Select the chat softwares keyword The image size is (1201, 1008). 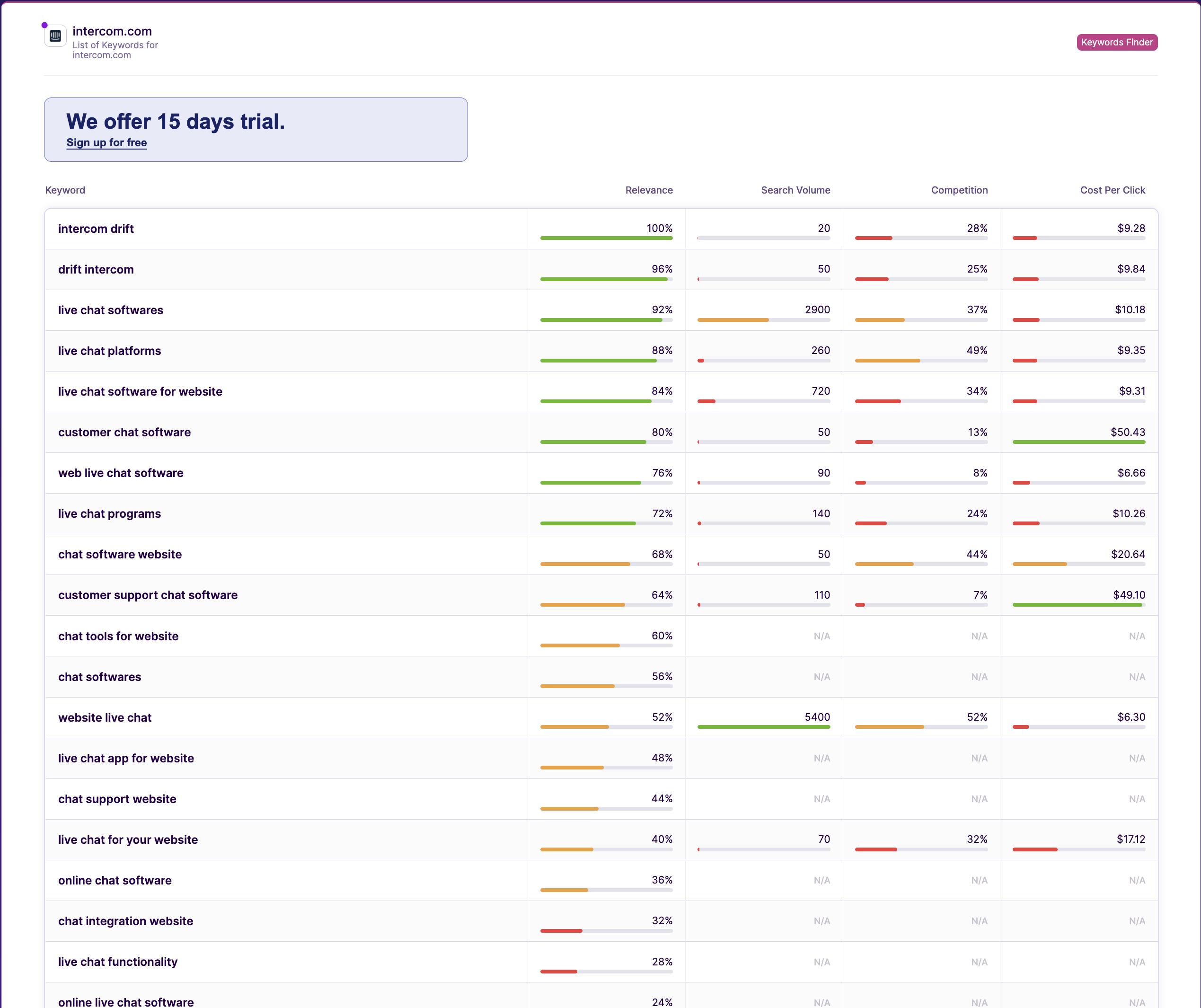click(99, 677)
